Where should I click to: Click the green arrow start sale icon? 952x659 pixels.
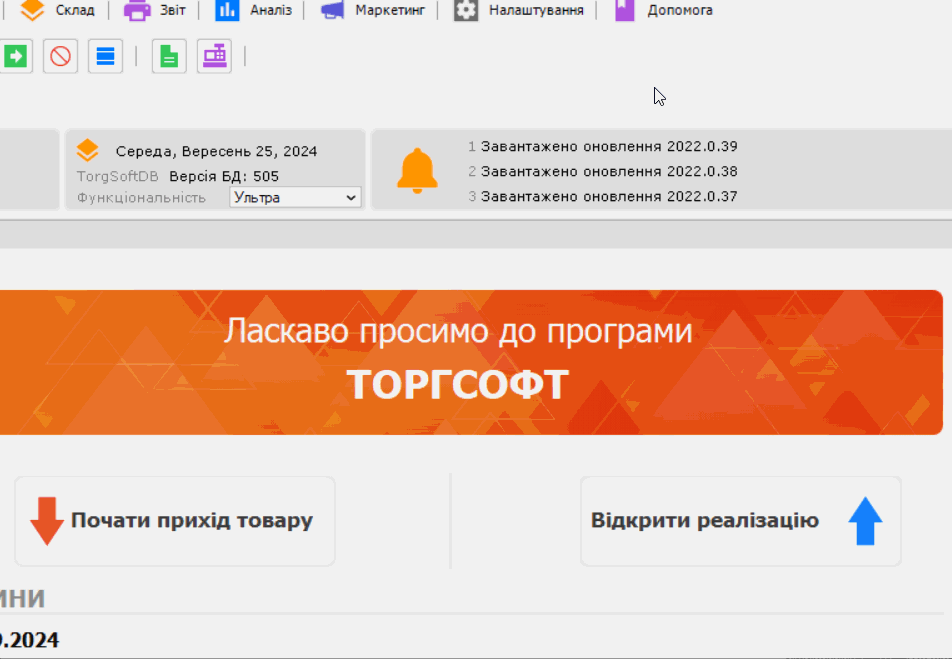[15, 56]
